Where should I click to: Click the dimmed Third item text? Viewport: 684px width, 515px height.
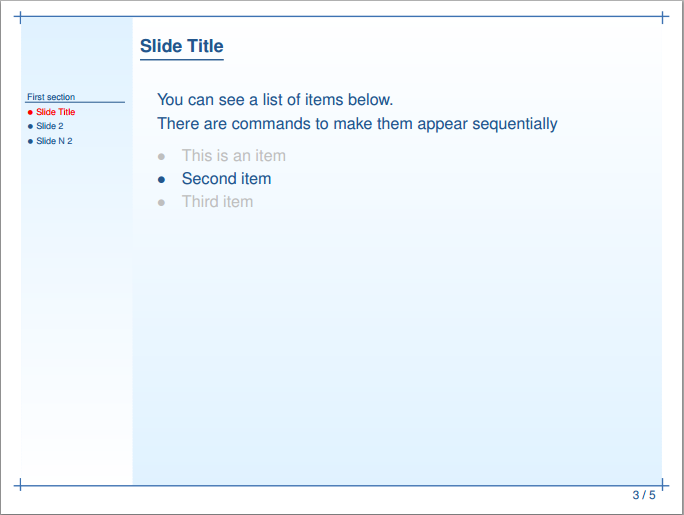click(x=217, y=202)
